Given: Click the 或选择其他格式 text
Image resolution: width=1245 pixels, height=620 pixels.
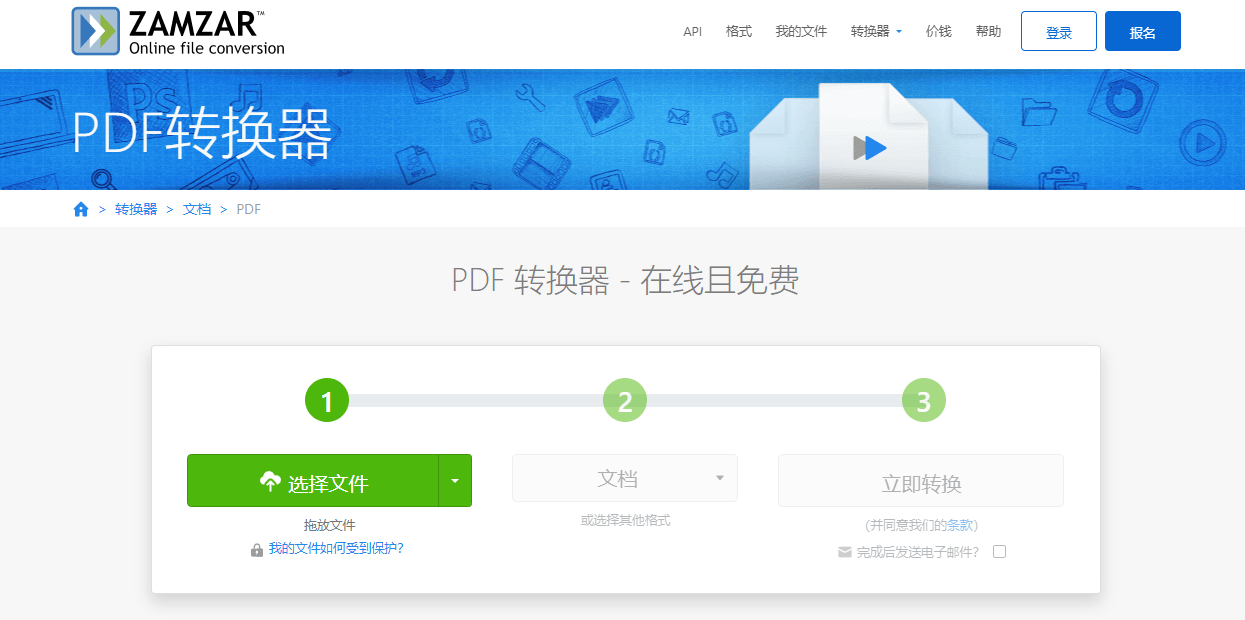Looking at the screenshot, I should tap(625, 521).
